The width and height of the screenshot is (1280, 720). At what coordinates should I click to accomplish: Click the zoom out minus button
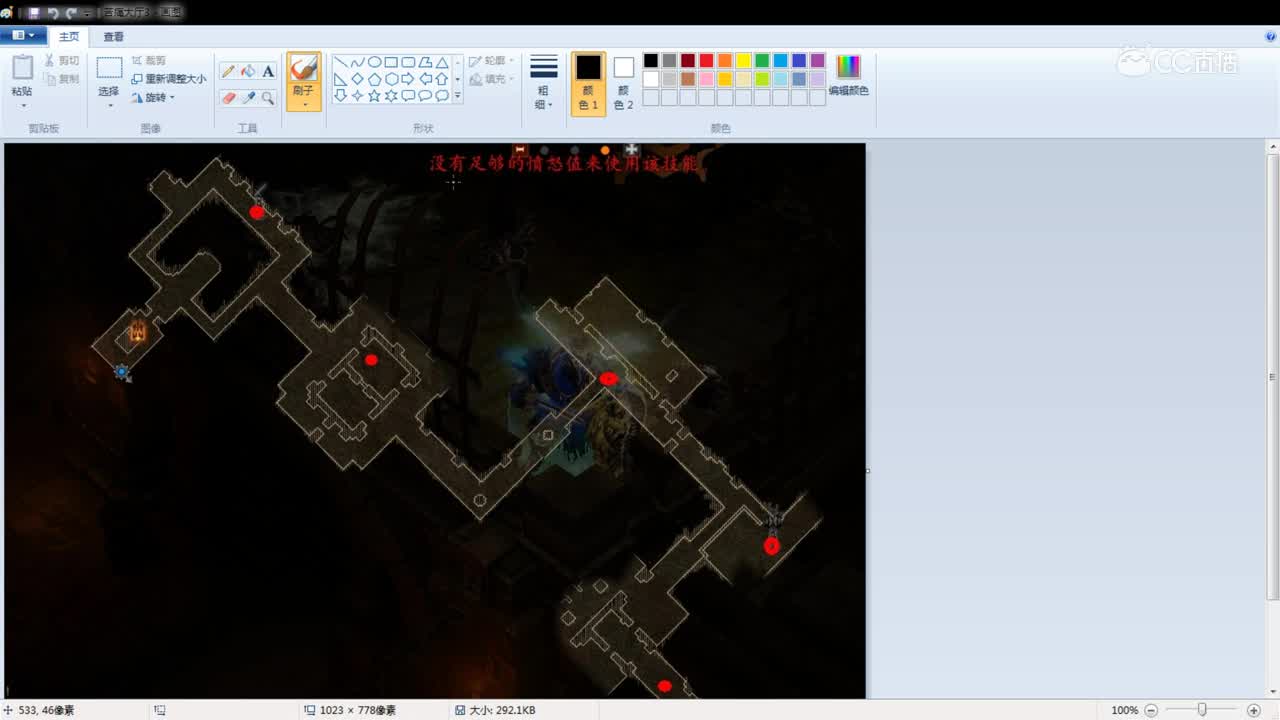click(x=1151, y=710)
